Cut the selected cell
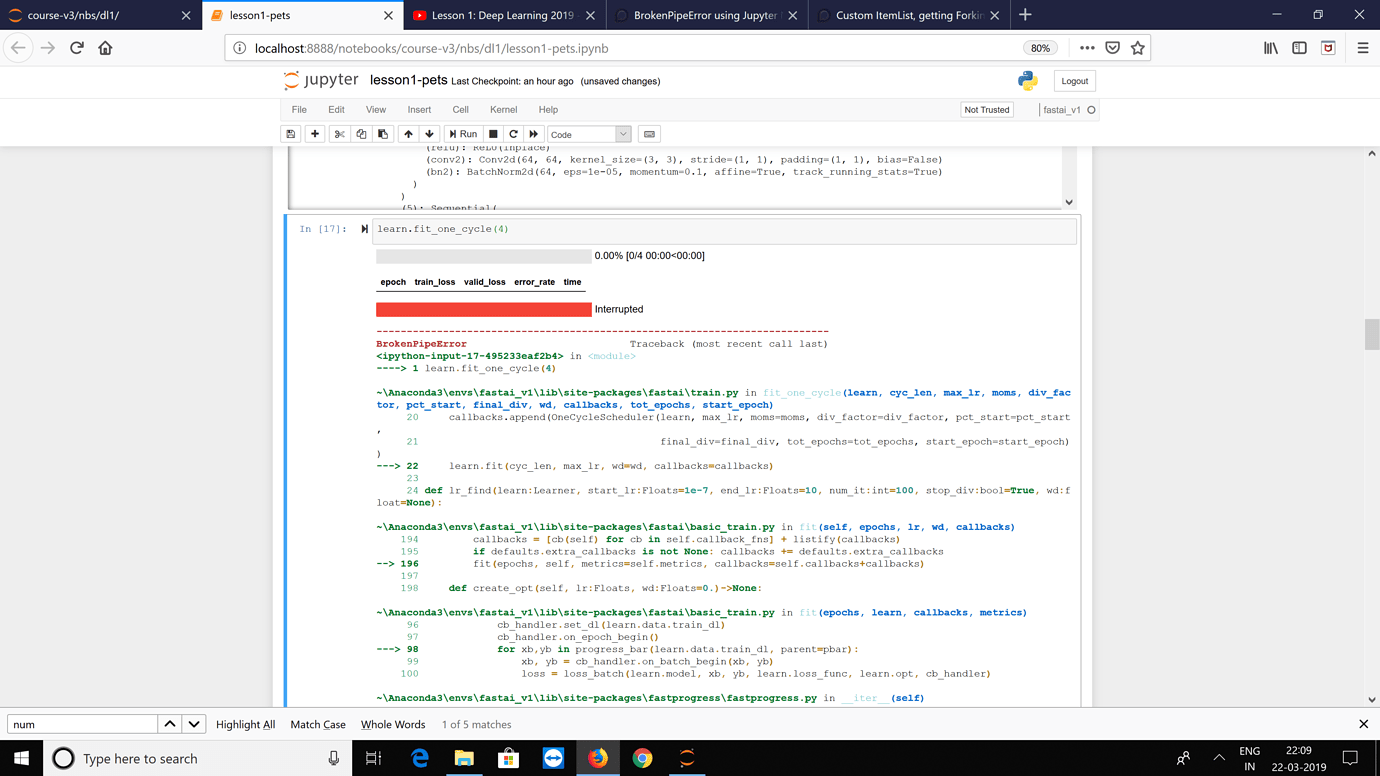The image size is (1380, 776). 338,133
